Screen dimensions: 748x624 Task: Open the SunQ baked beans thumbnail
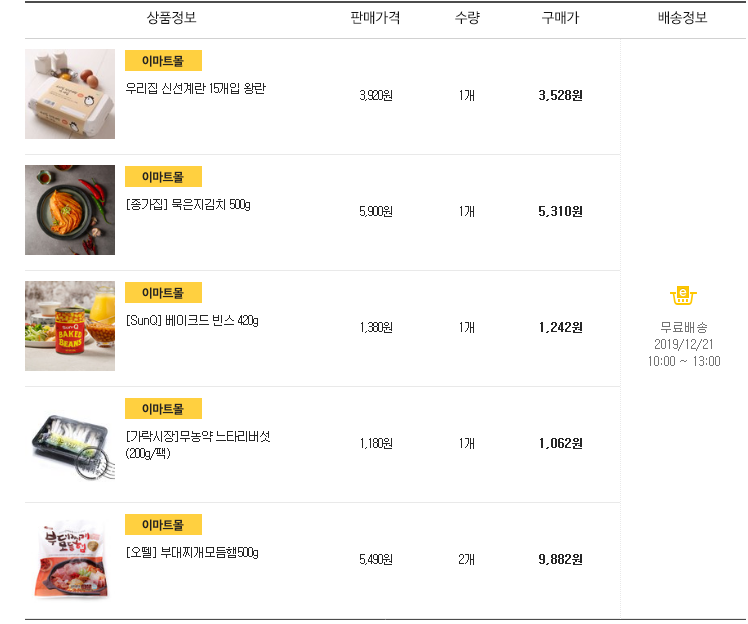tap(70, 326)
